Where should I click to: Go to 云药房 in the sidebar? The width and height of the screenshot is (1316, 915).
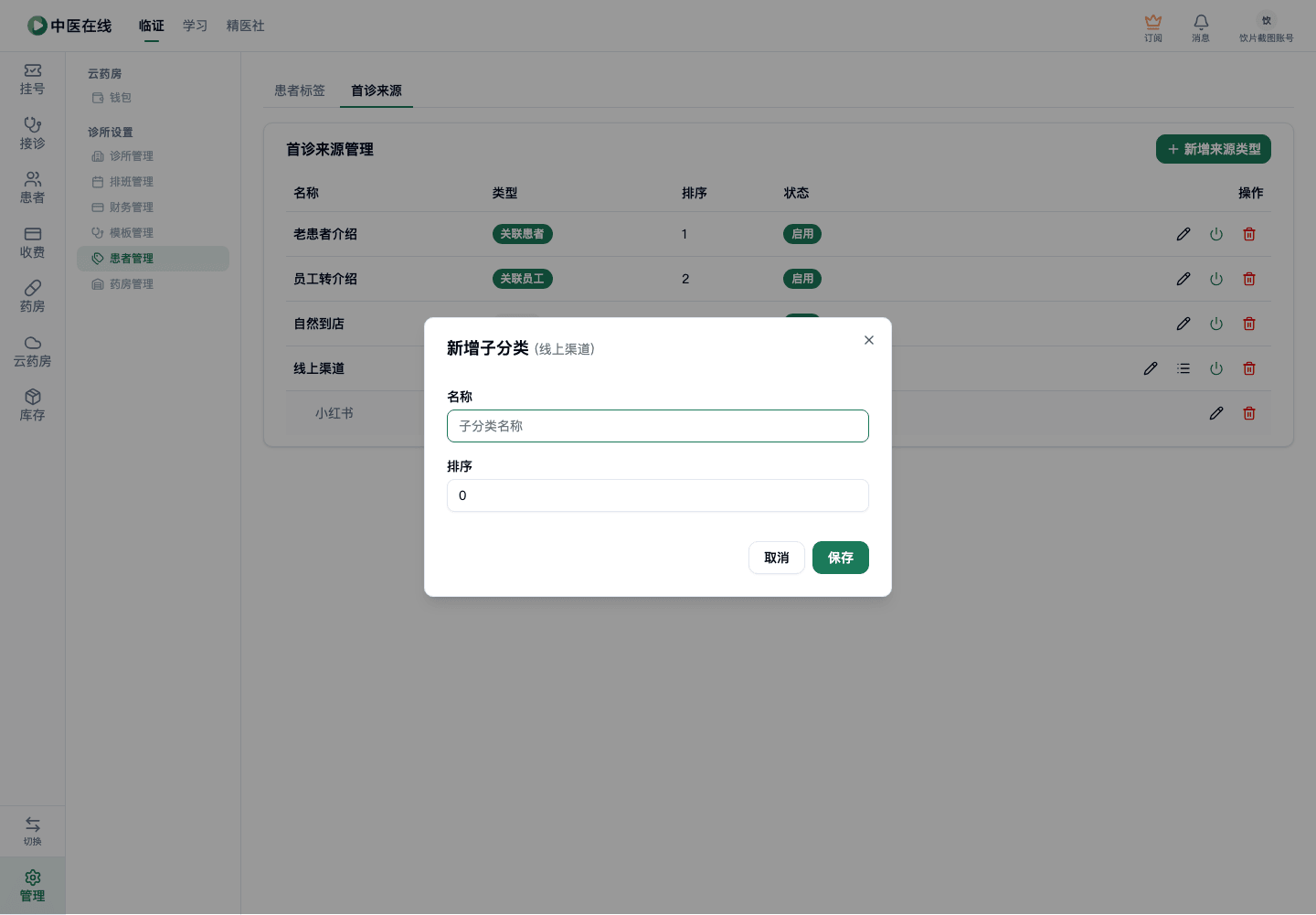click(33, 352)
